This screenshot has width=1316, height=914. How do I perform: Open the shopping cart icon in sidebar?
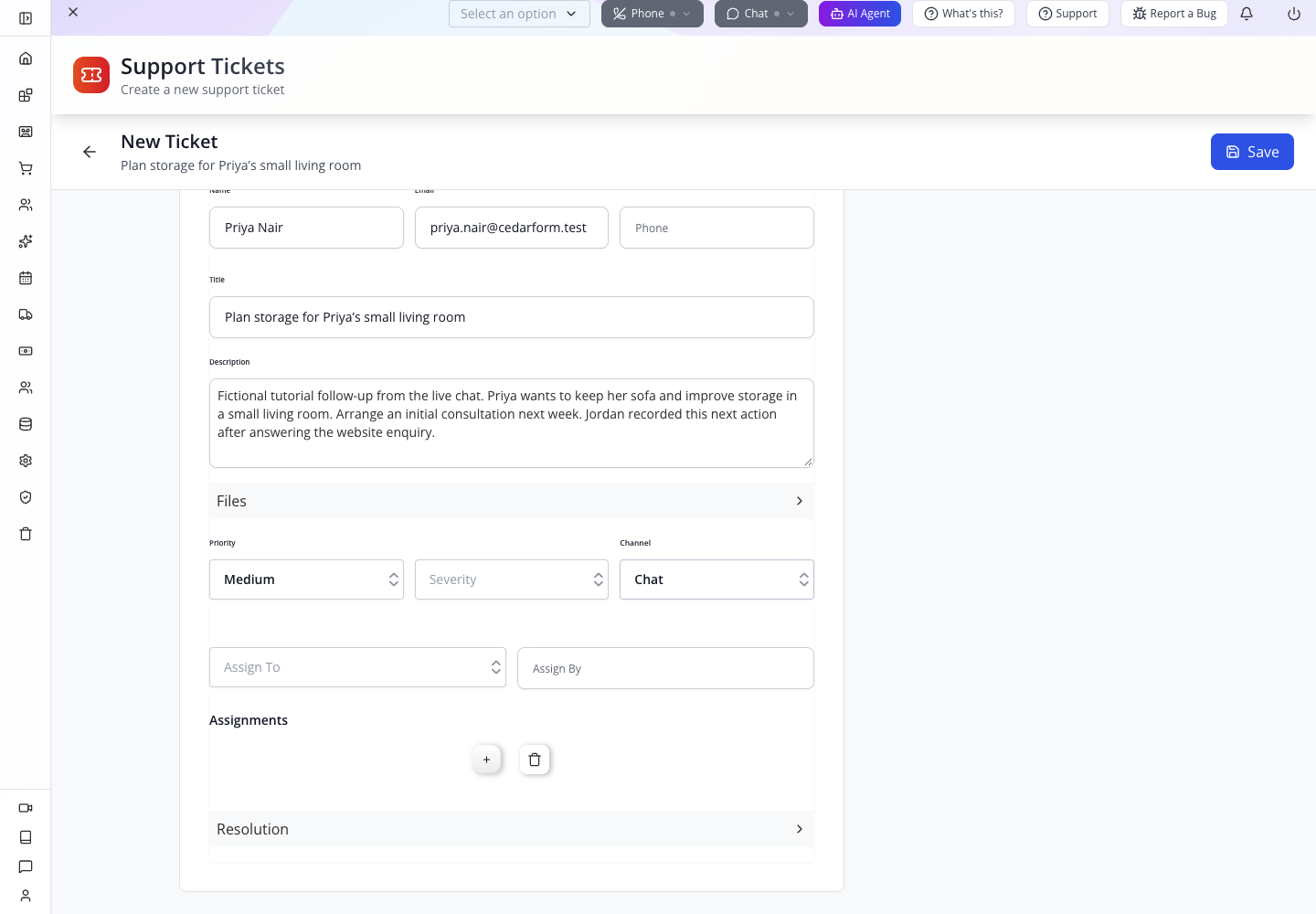pos(26,168)
